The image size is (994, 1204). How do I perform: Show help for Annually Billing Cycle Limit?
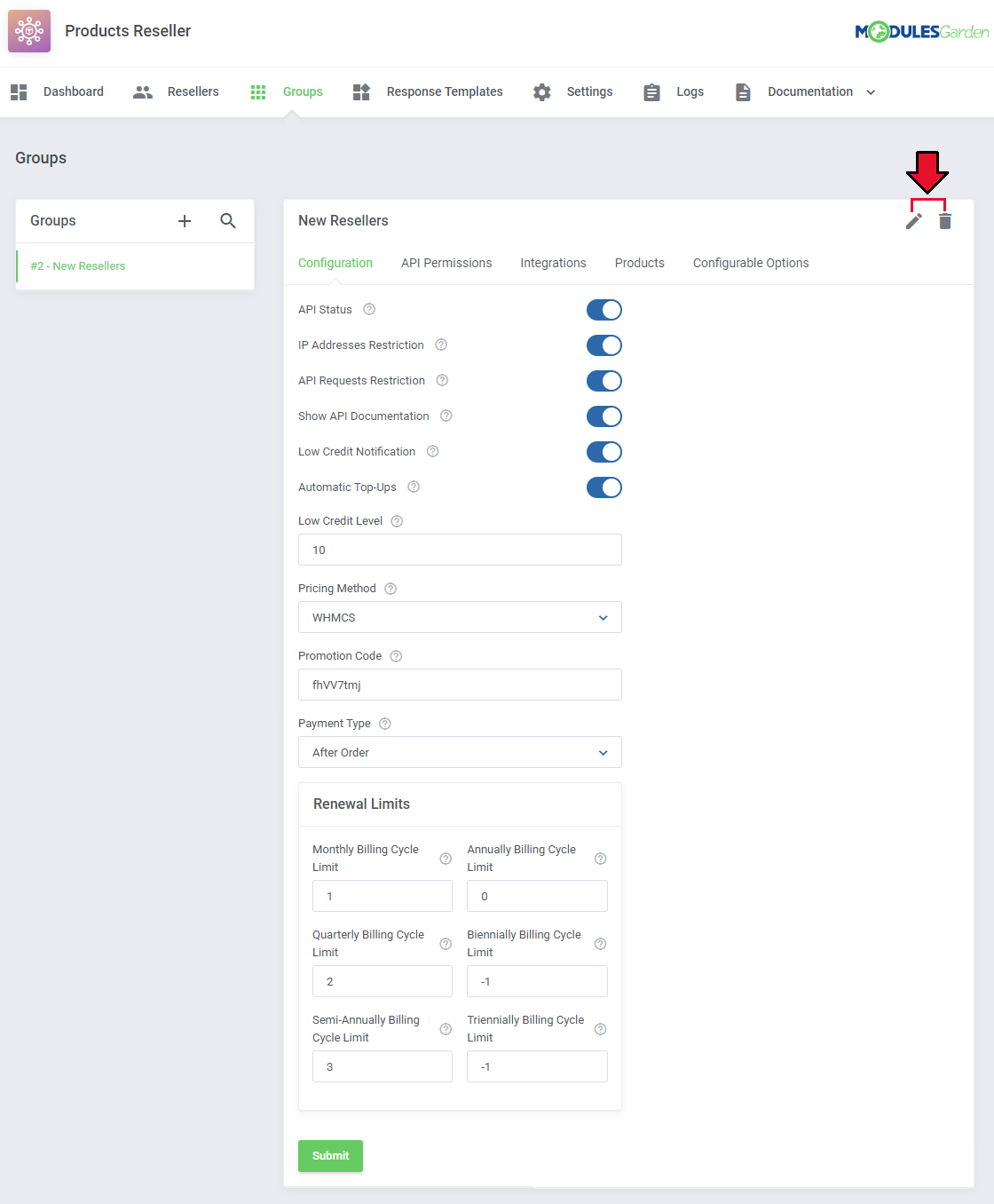tap(600, 859)
